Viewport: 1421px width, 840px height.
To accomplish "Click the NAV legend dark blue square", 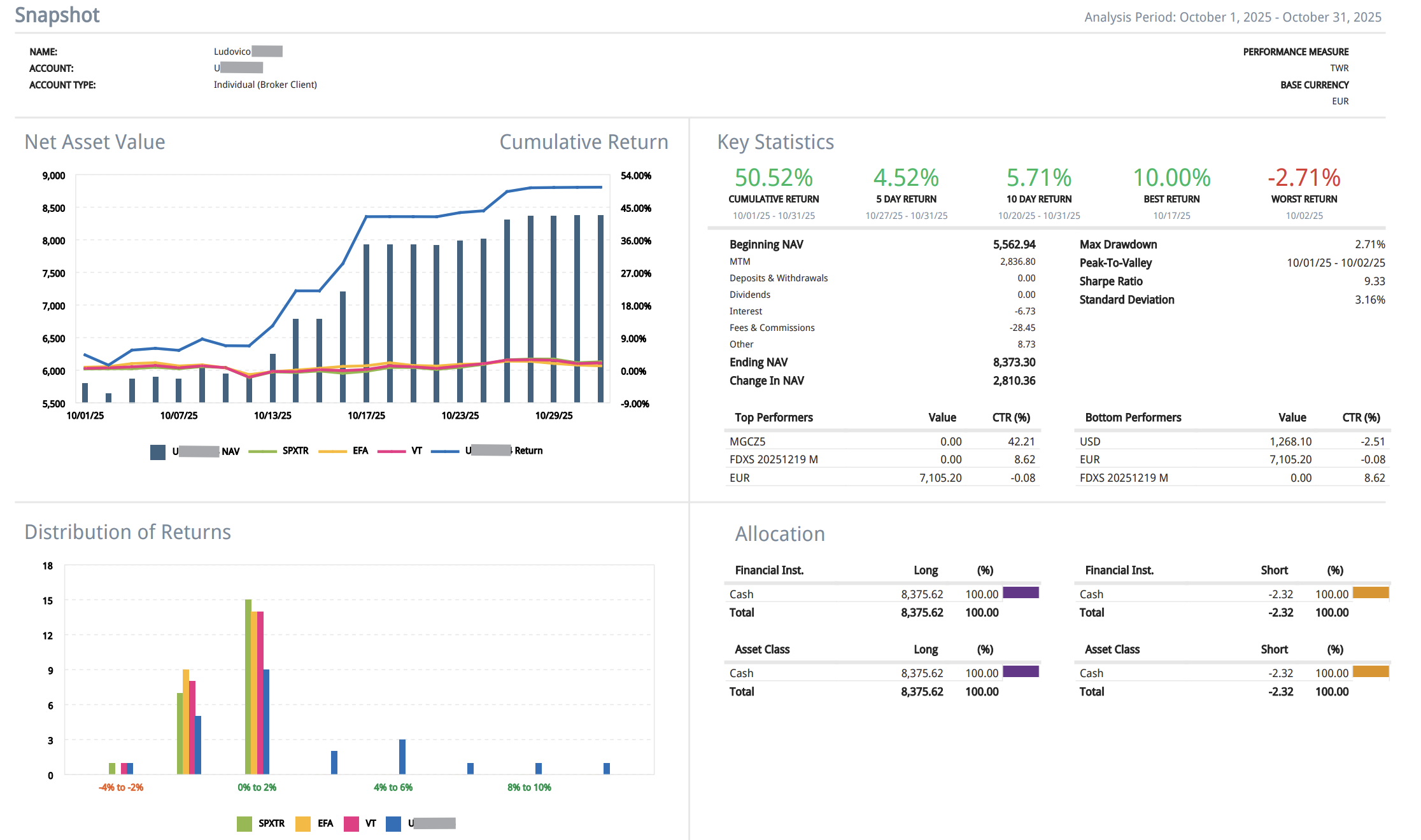I will [158, 452].
